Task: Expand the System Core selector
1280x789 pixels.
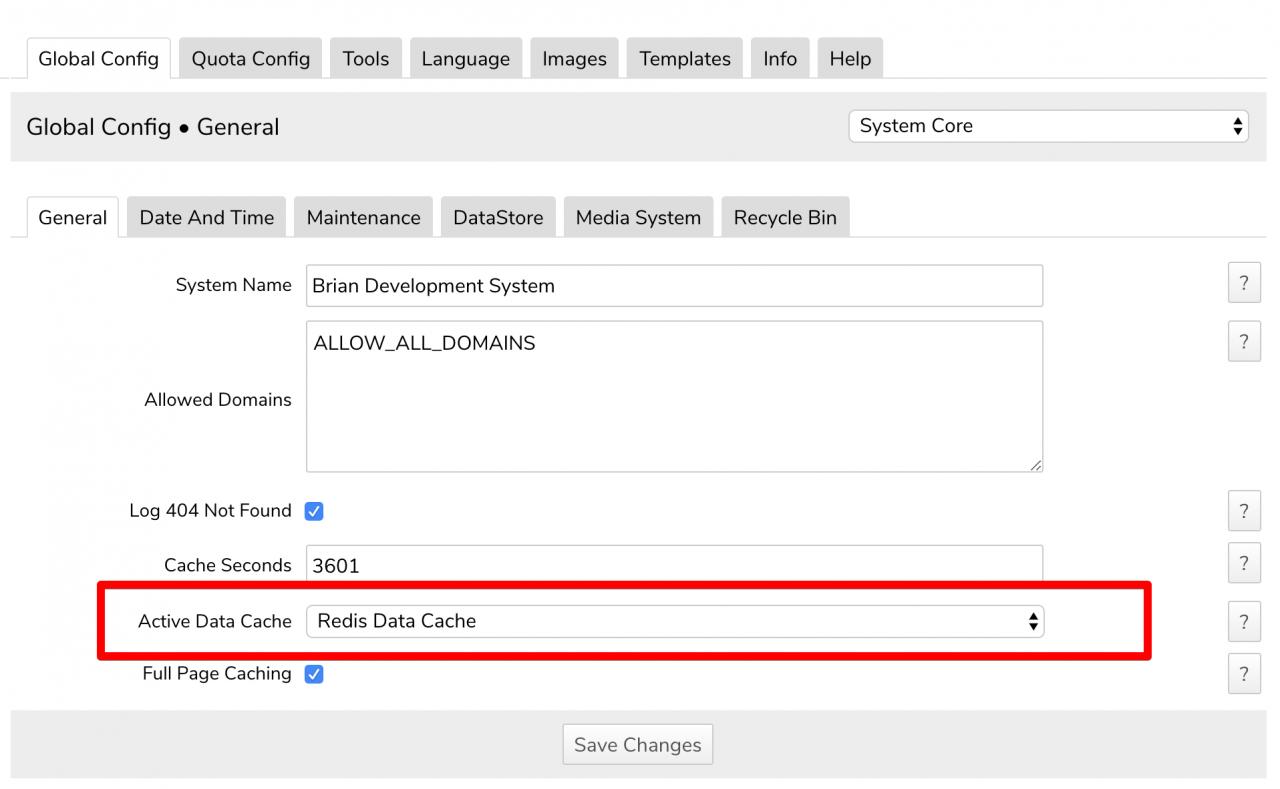Action: tap(1048, 126)
